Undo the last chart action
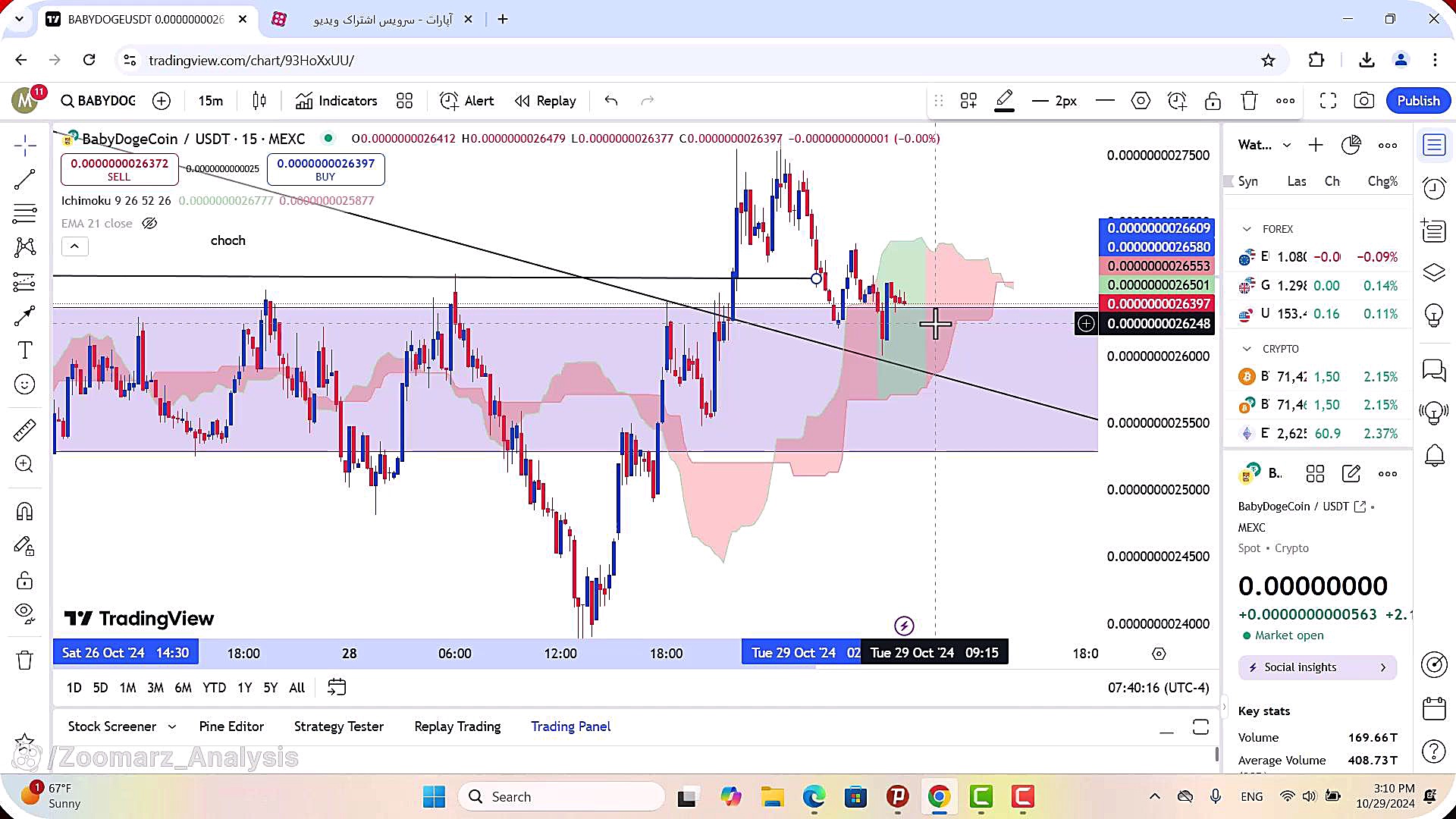The image size is (1456, 819). tap(611, 101)
